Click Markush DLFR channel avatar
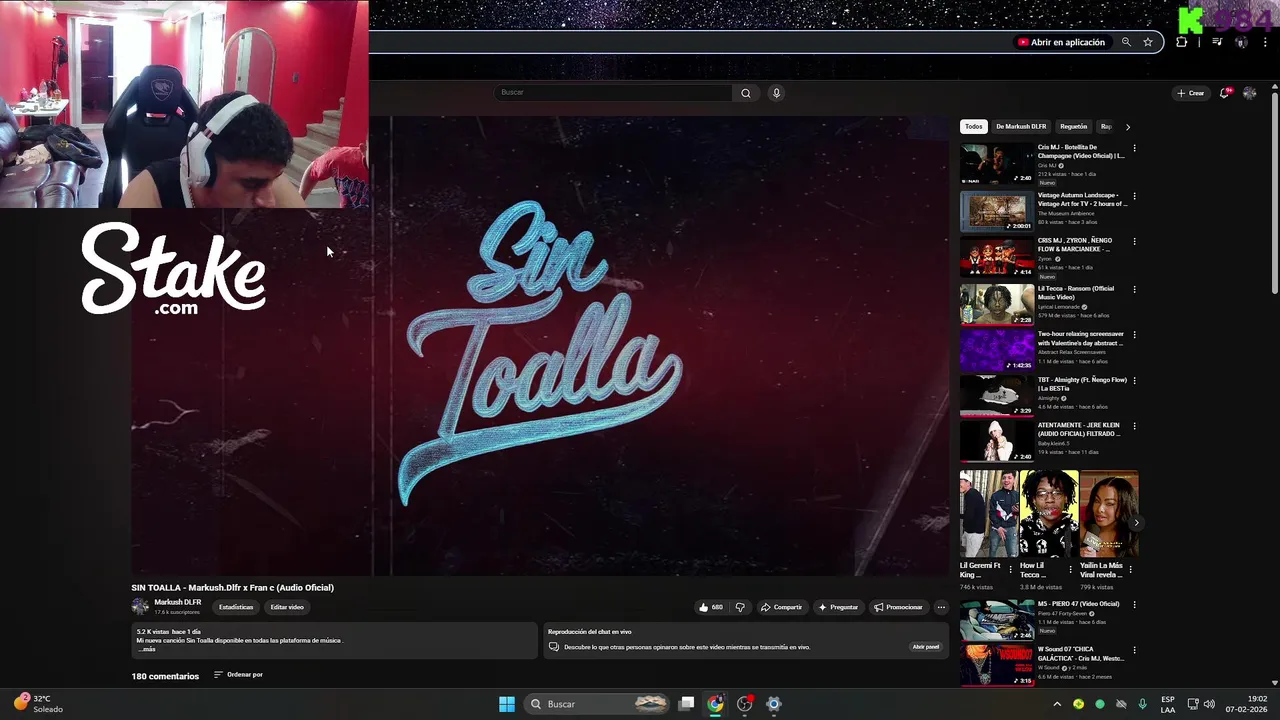The width and height of the screenshot is (1280, 720). (140, 606)
